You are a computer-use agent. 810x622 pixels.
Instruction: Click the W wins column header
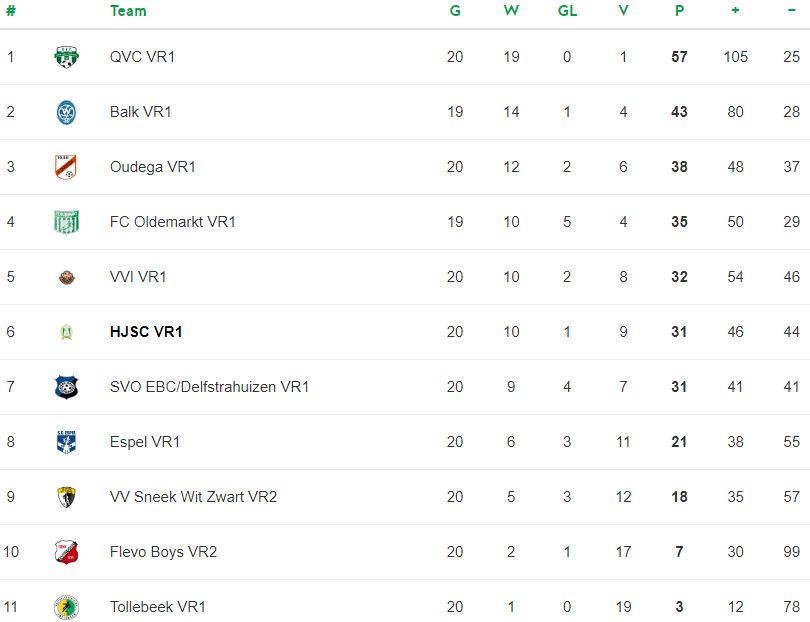pos(511,11)
